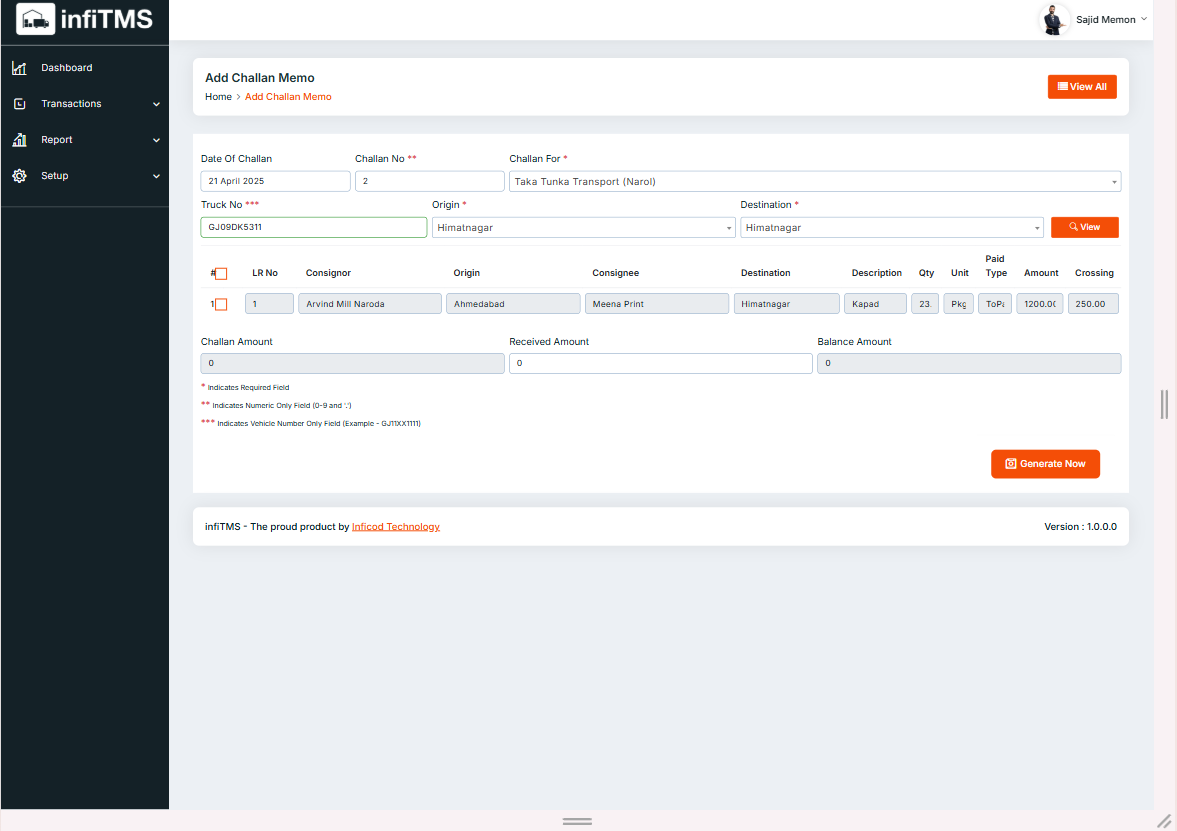Open the Destination dropdown
The width and height of the screenshot is (1177, 831).
pyautogui.click(x=891, y=228)
